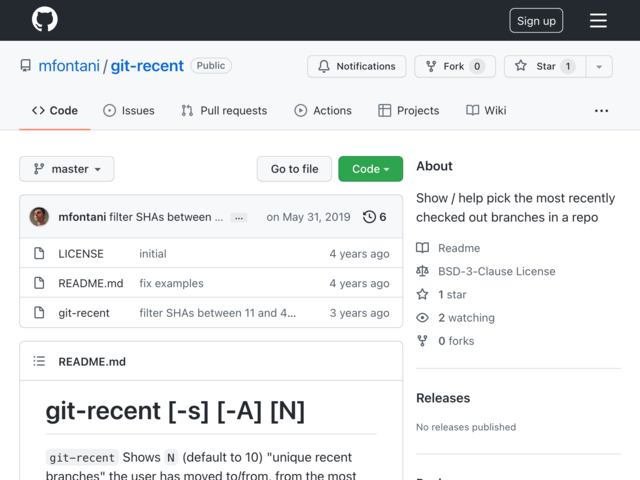Open the 2 watching link

pos(466,318)
